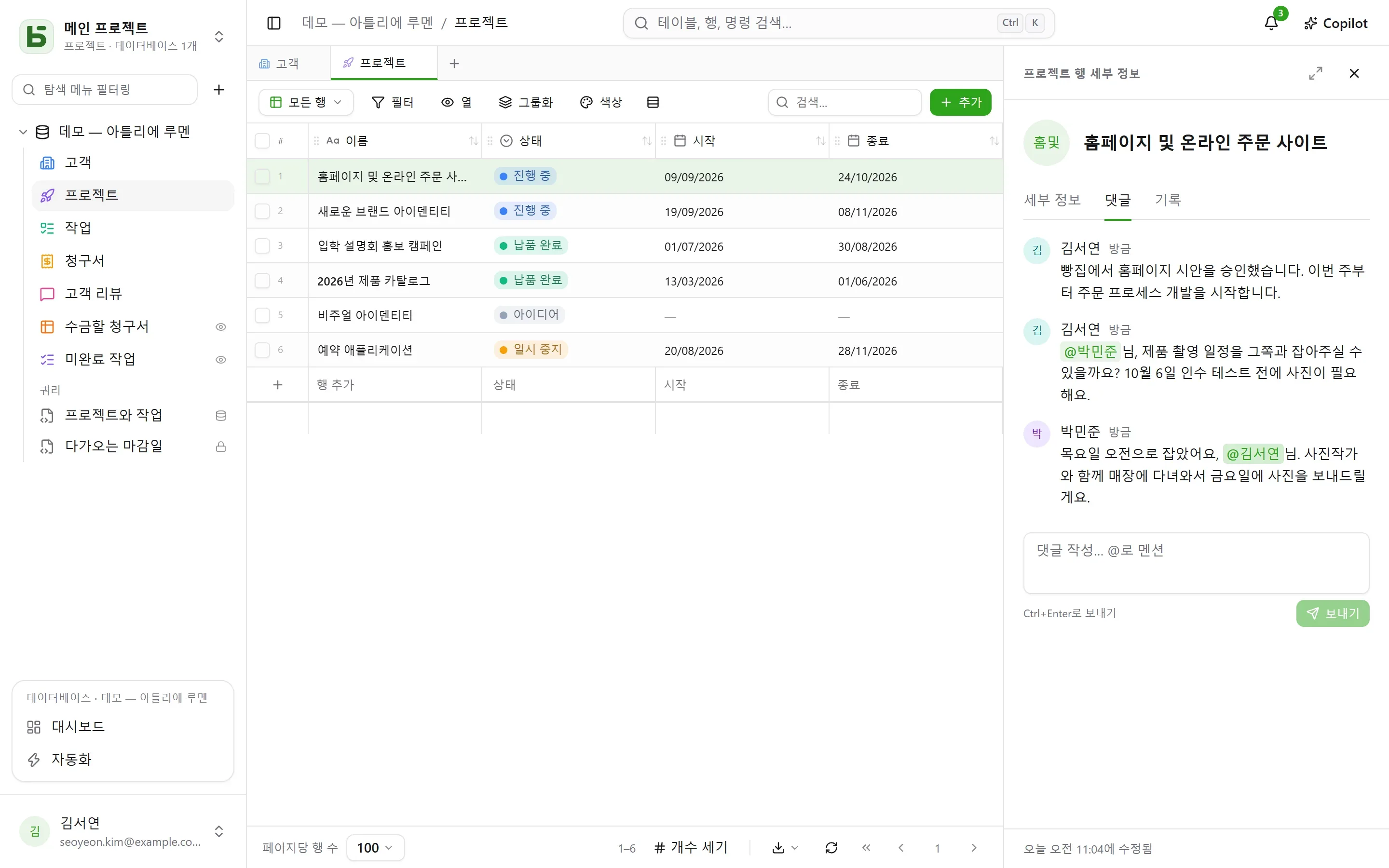Toggle visibility eye for 수금할 청구서
The width and height of the screenshot is (1389, 868).
(x=220, y=326)
